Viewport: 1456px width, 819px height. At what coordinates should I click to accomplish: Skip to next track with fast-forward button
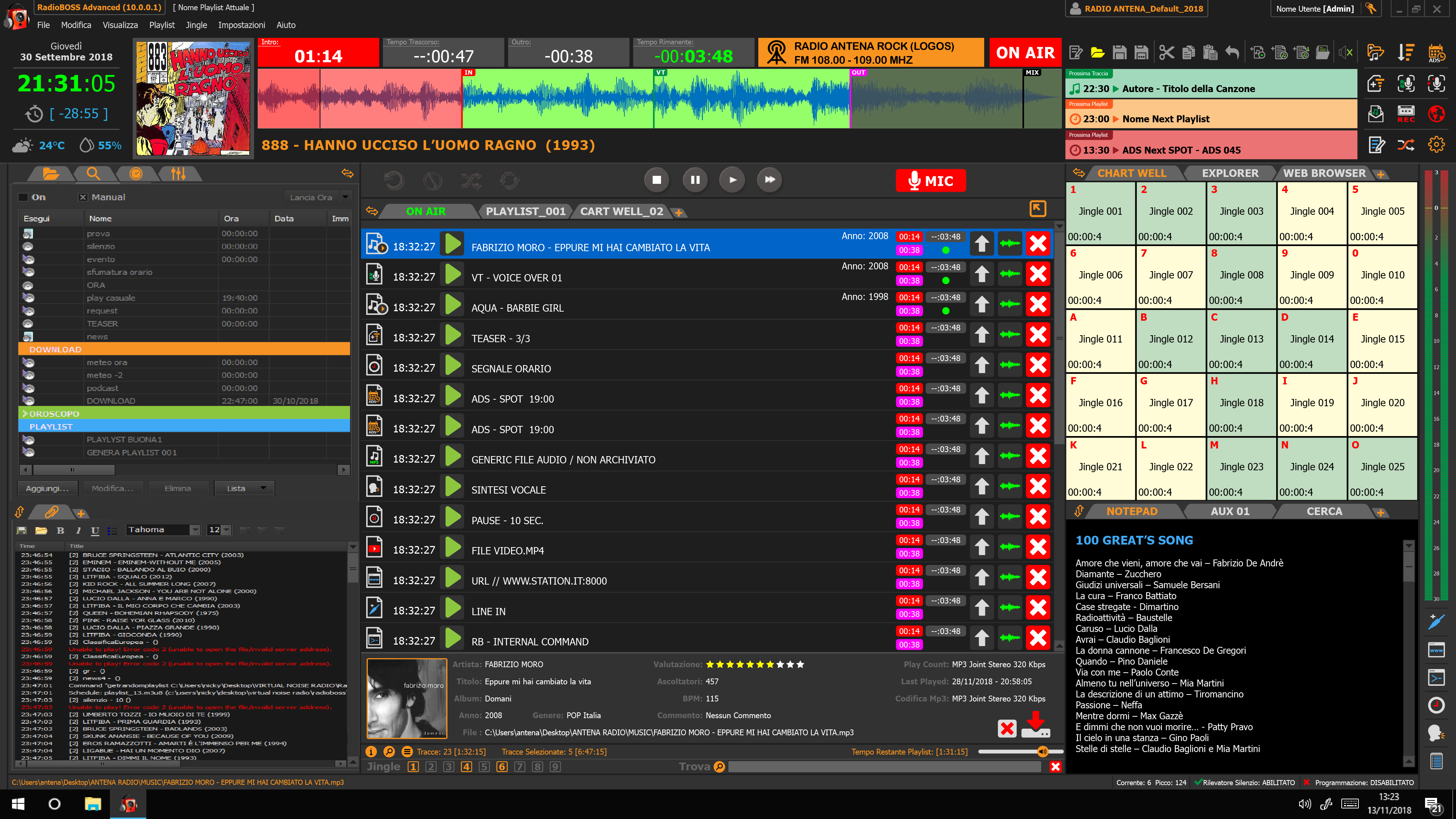click(x=770, y=180)
